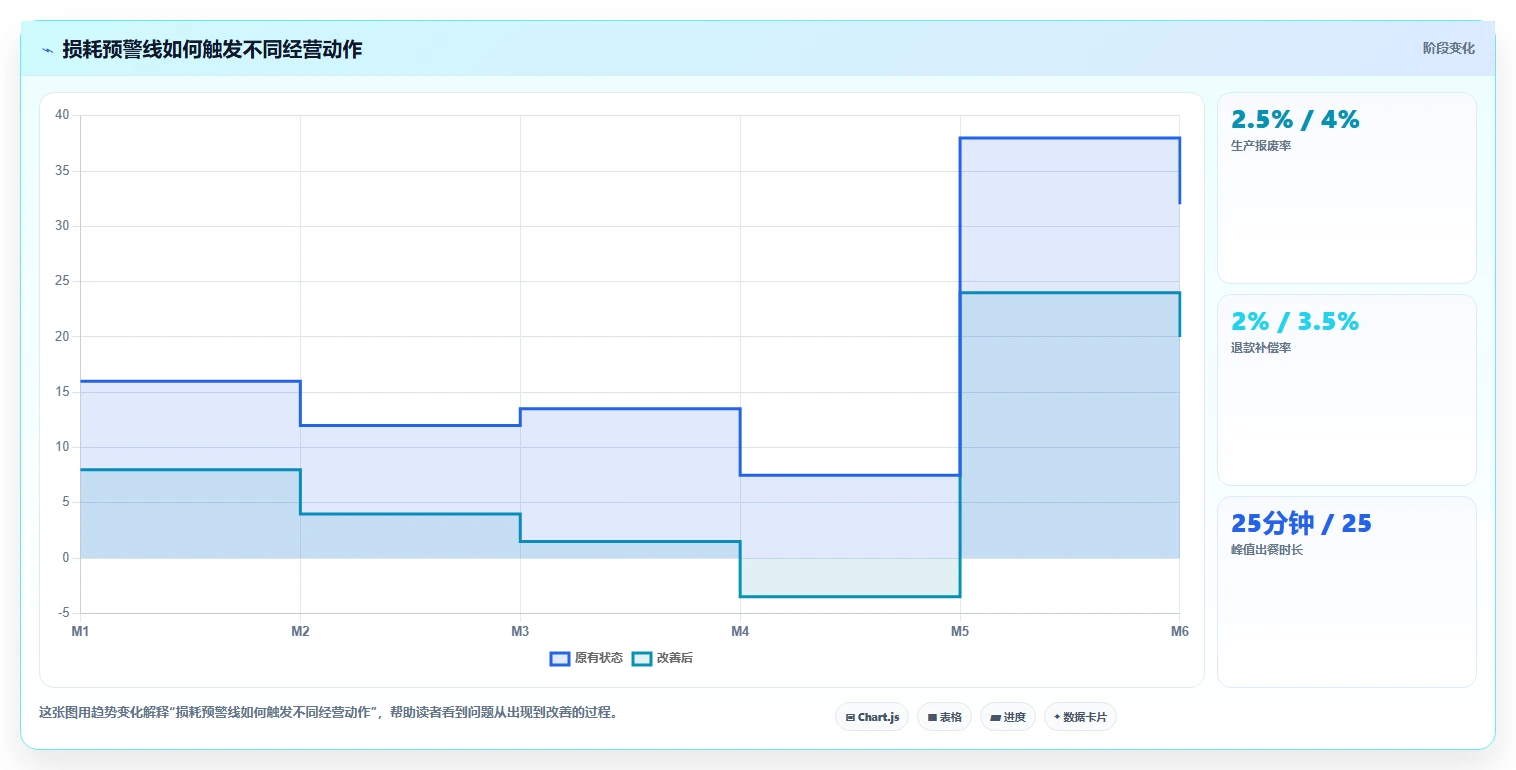This screenshot has height=770, width=1516.
Task: Open the 退款补偿率 card
Action: (x=1346, y=390)
